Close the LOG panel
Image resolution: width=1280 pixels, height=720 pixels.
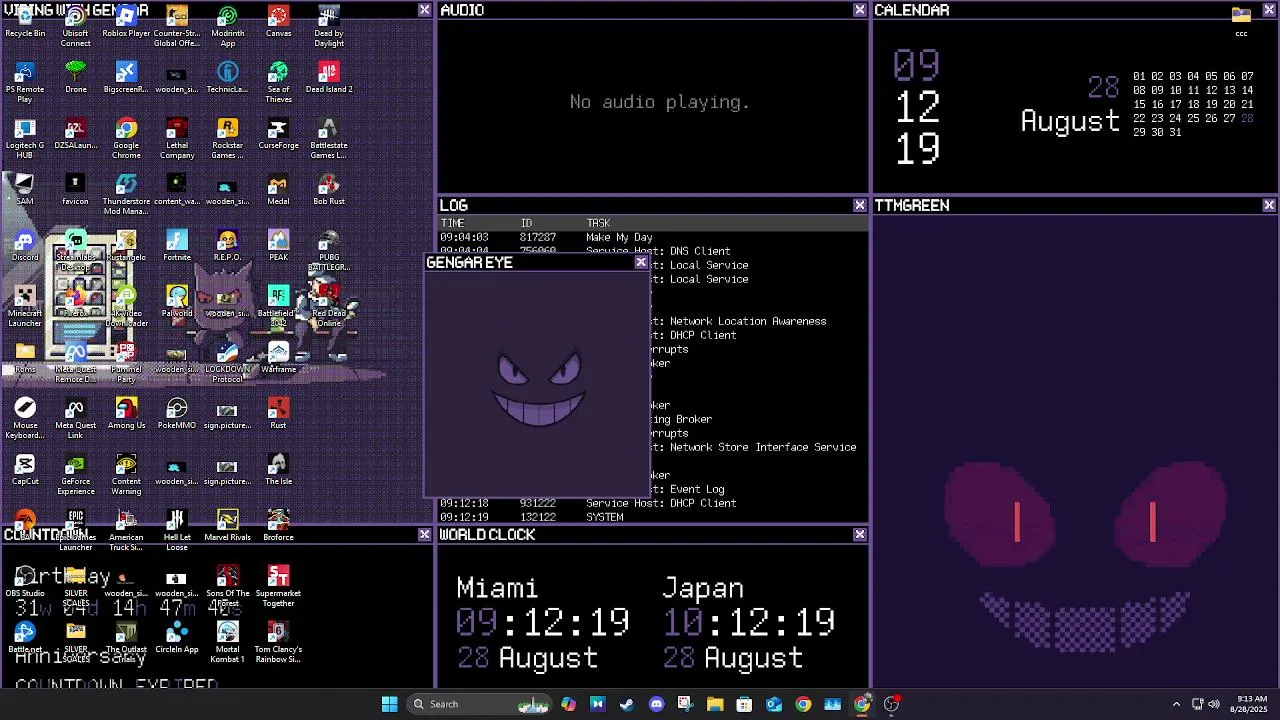(x=860, y=205)
